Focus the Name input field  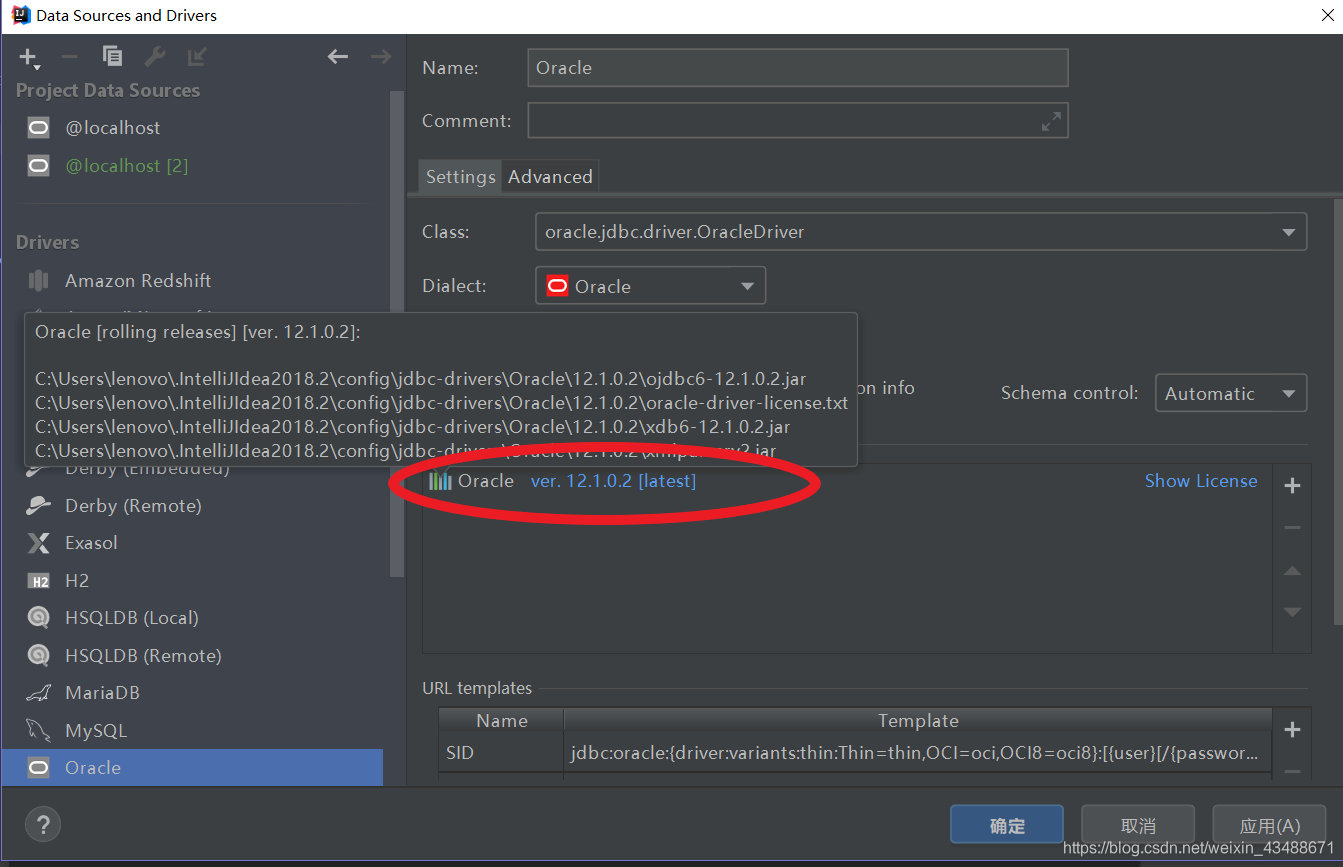coord(798,68)
